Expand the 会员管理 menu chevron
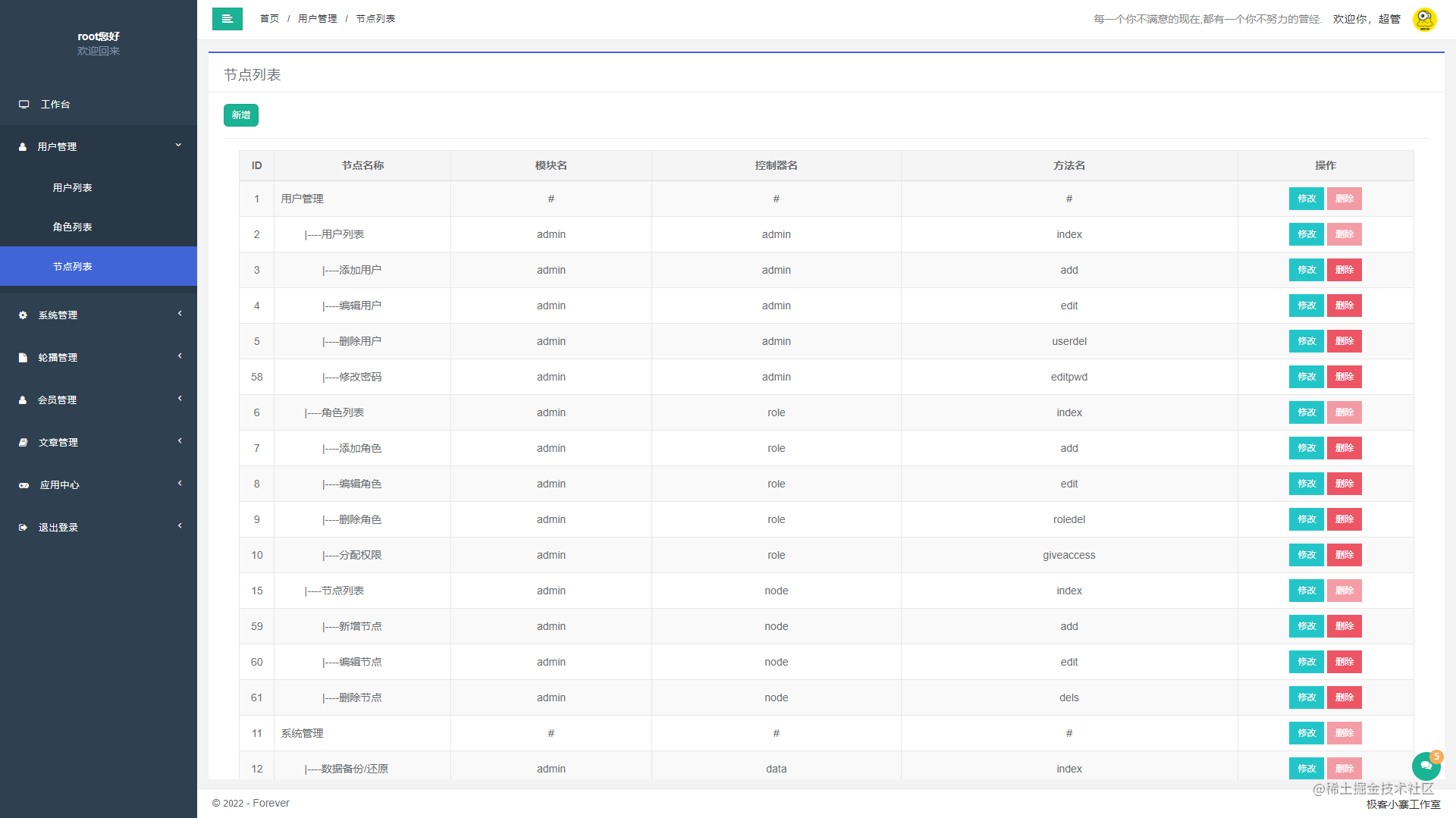The image size is (1456, 818). point(180,399)
